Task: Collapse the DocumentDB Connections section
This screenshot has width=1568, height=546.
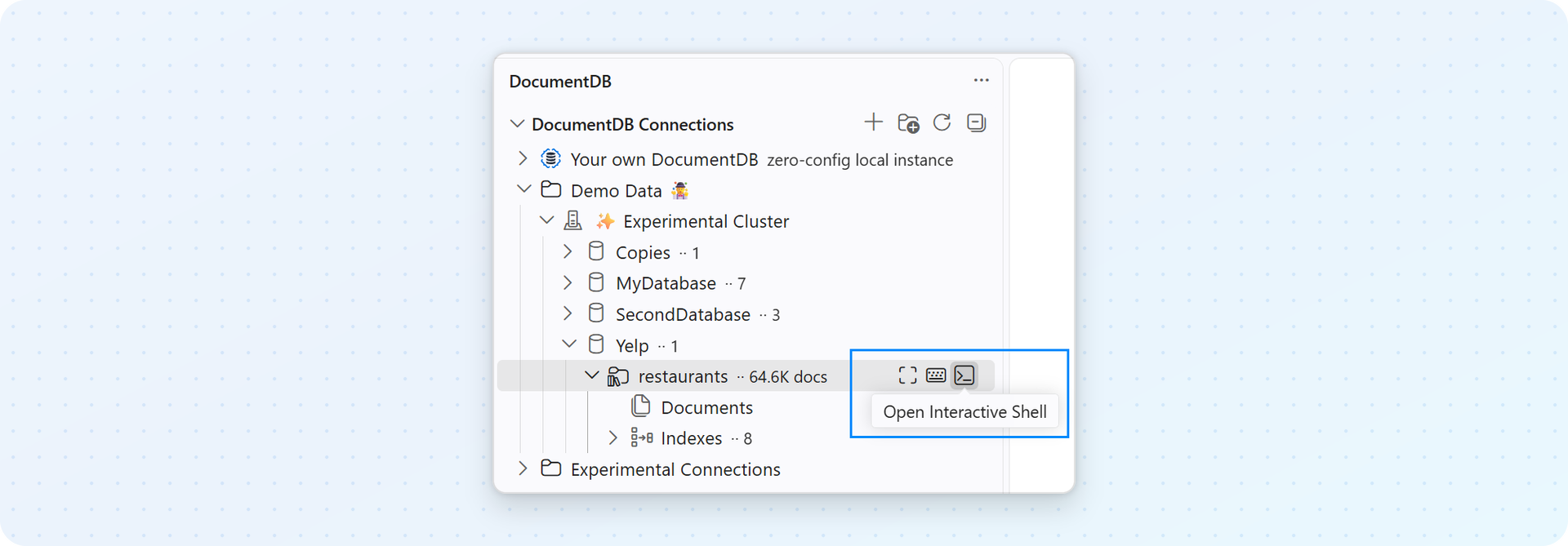Action: [517, 123]
